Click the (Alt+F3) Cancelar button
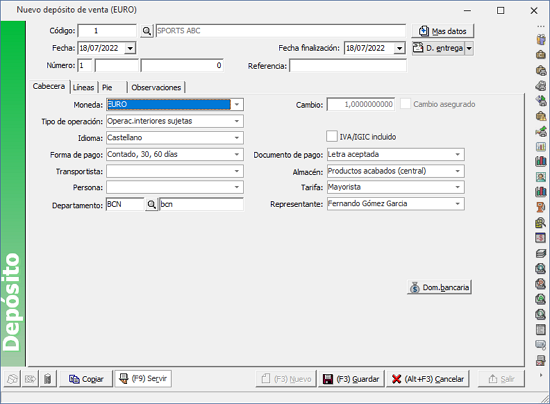The width and height of the screenshot is (550, 404). pos(428,379)
